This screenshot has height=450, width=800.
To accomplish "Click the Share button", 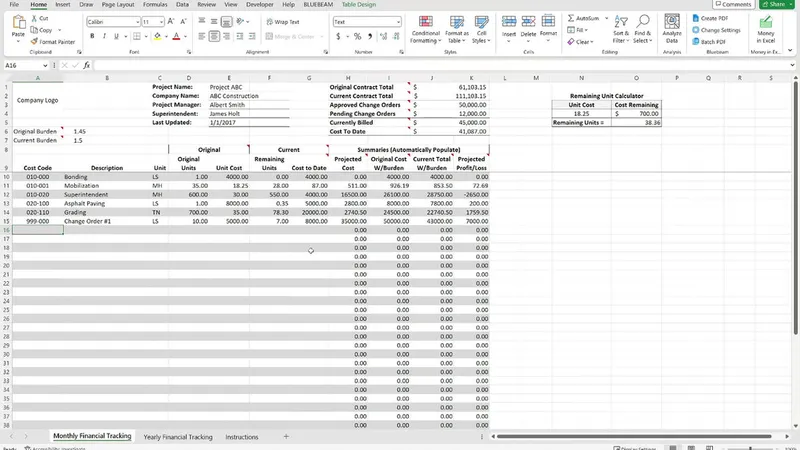I will 777,5.
